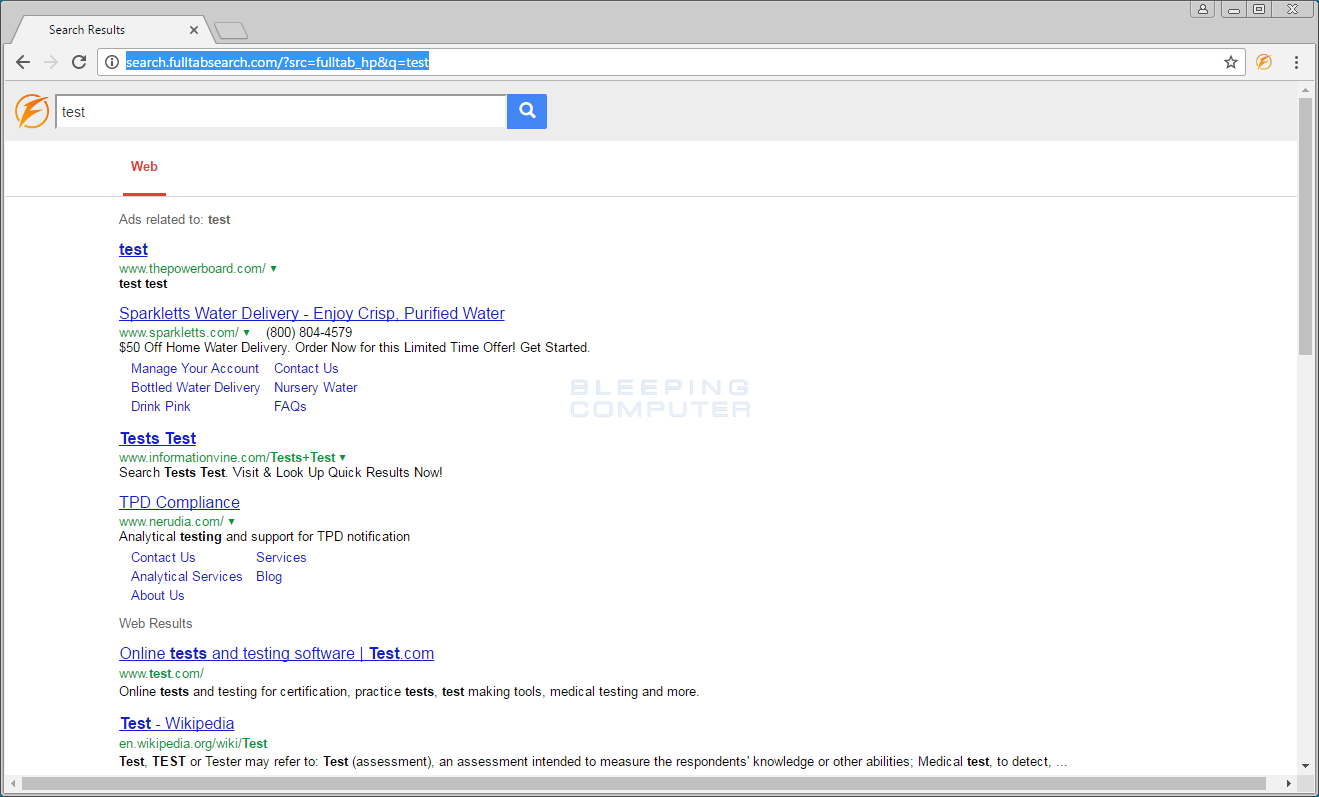Viewport: 1319px width, 797px height.
Task: Click FAQs sitelink
Action: tap(290, 406)
